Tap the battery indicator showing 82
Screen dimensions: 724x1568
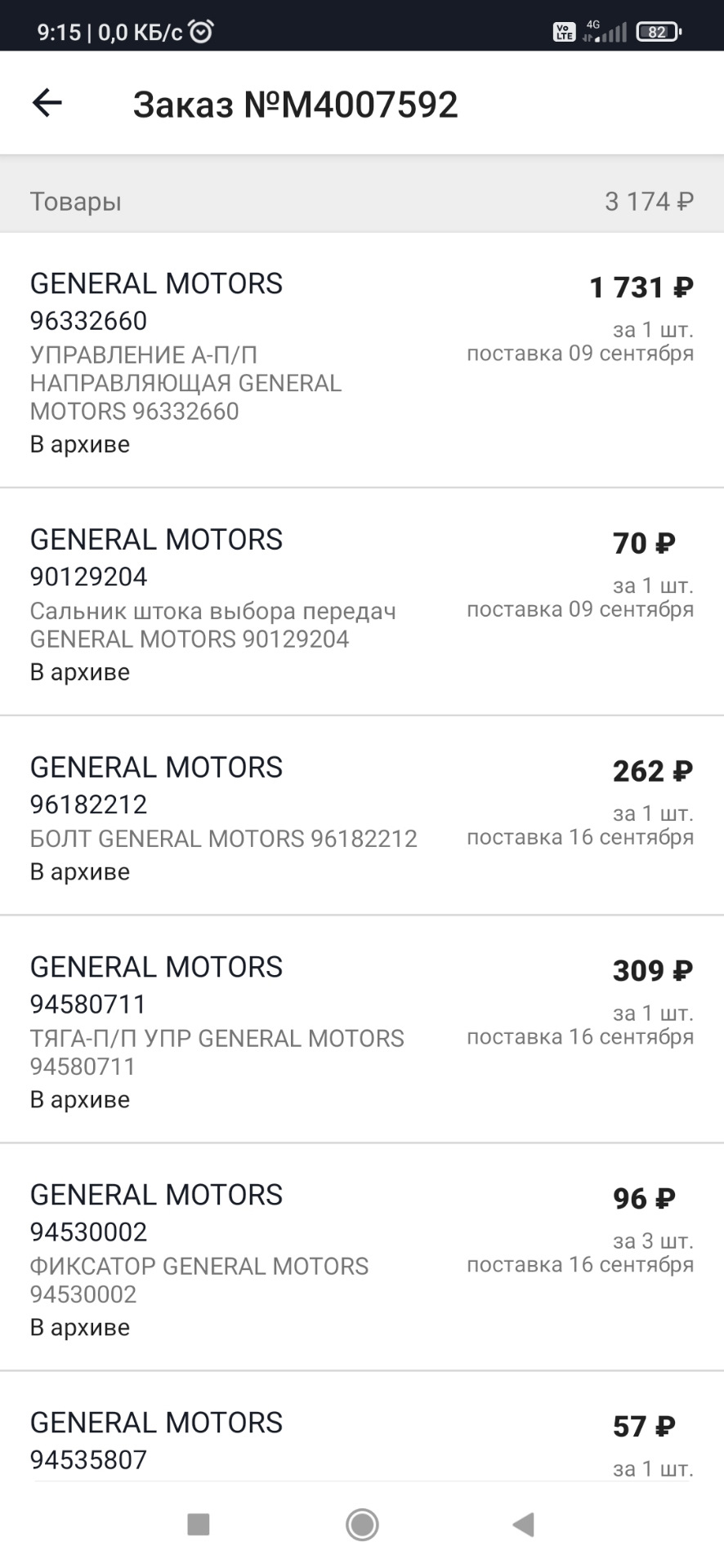point(659,32)
